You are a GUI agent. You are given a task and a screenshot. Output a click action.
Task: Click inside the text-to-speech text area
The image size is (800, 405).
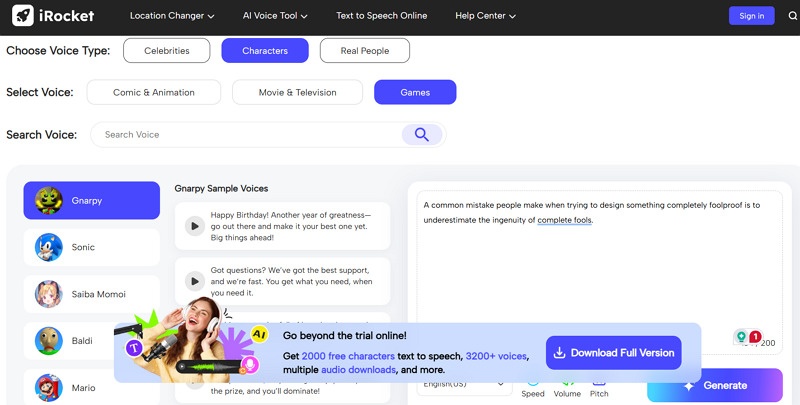[x=599, y=272]
